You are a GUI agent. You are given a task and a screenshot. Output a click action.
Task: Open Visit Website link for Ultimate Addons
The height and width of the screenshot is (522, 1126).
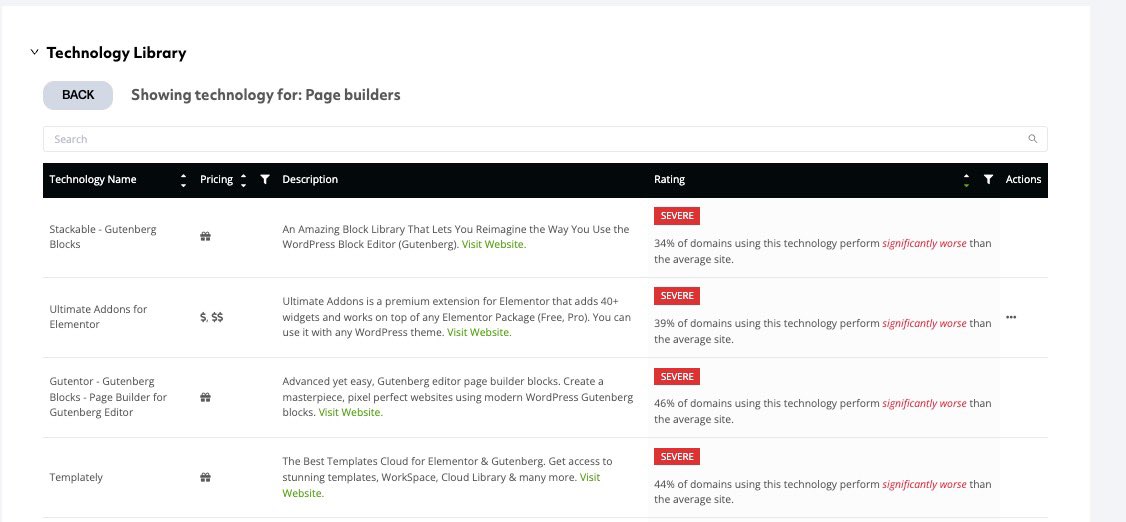480,332
